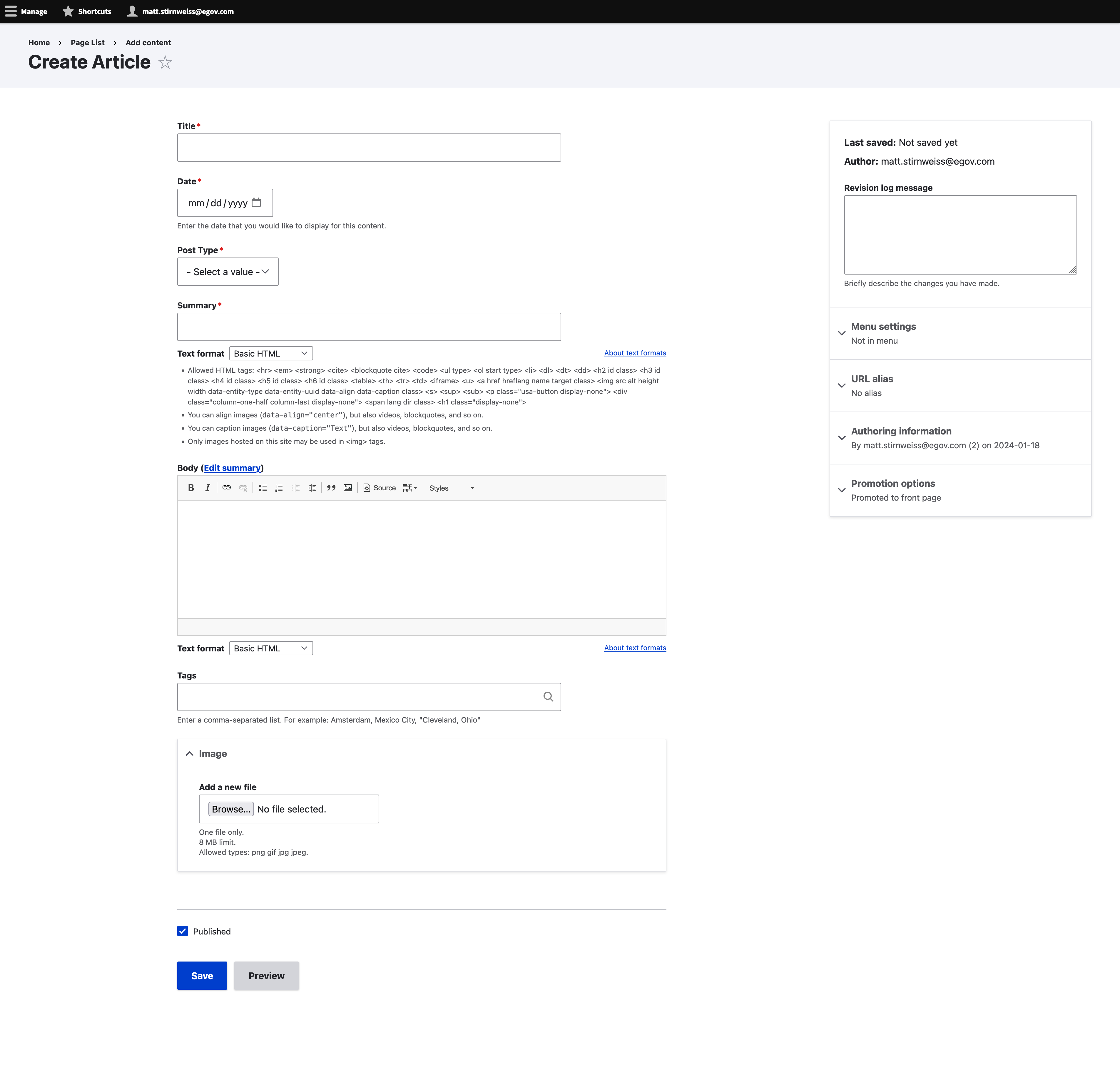Open About text formats link under Body
Viewport: 1120px width, 1070px height.
635,647
